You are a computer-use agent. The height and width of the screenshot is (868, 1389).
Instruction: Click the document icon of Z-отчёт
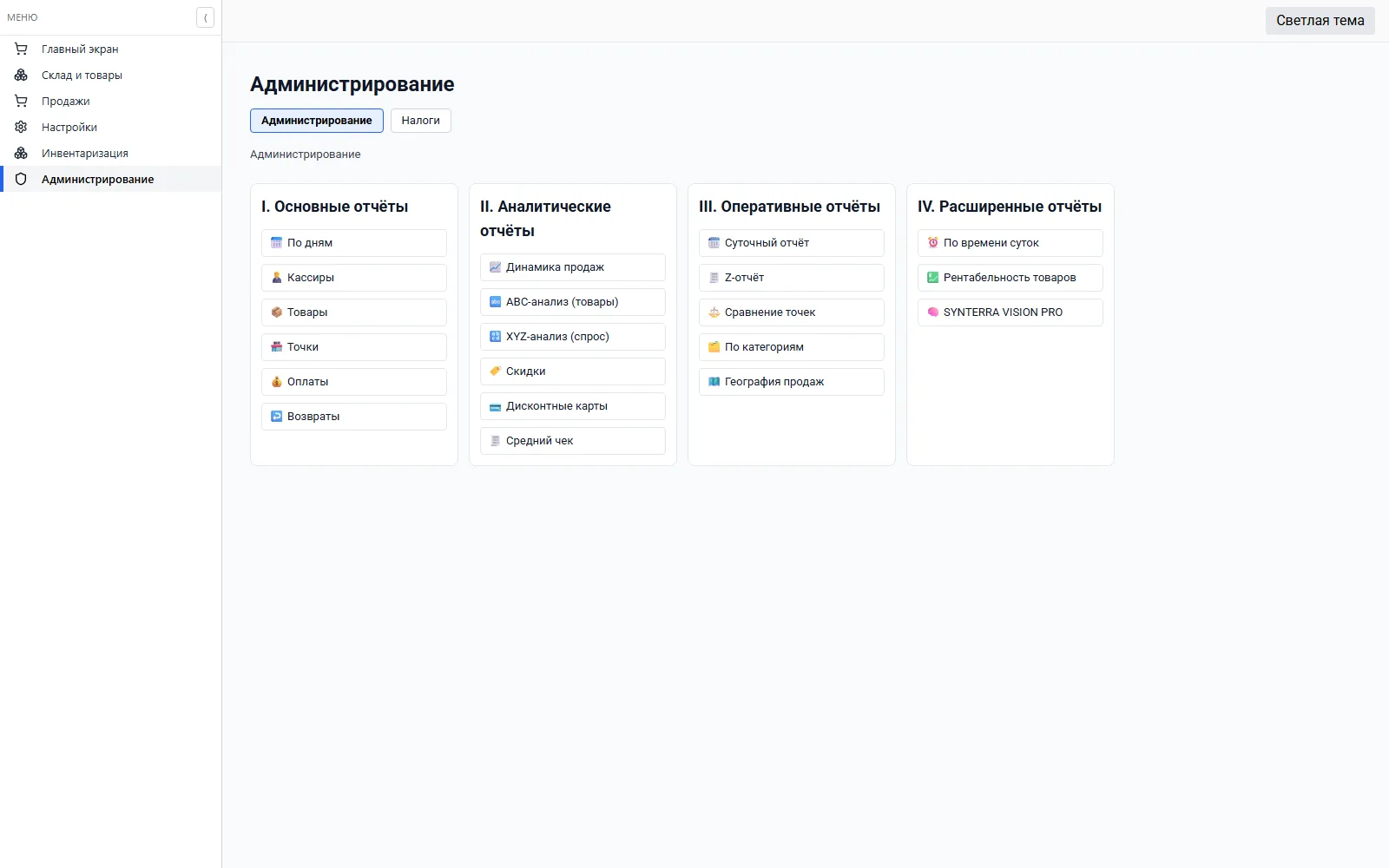click(x=714, y=278)
